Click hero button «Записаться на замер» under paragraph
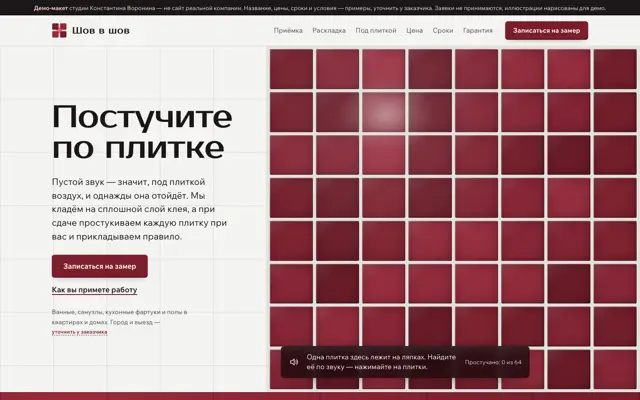Screen dimensions: 640x400 tap(100, 266)
